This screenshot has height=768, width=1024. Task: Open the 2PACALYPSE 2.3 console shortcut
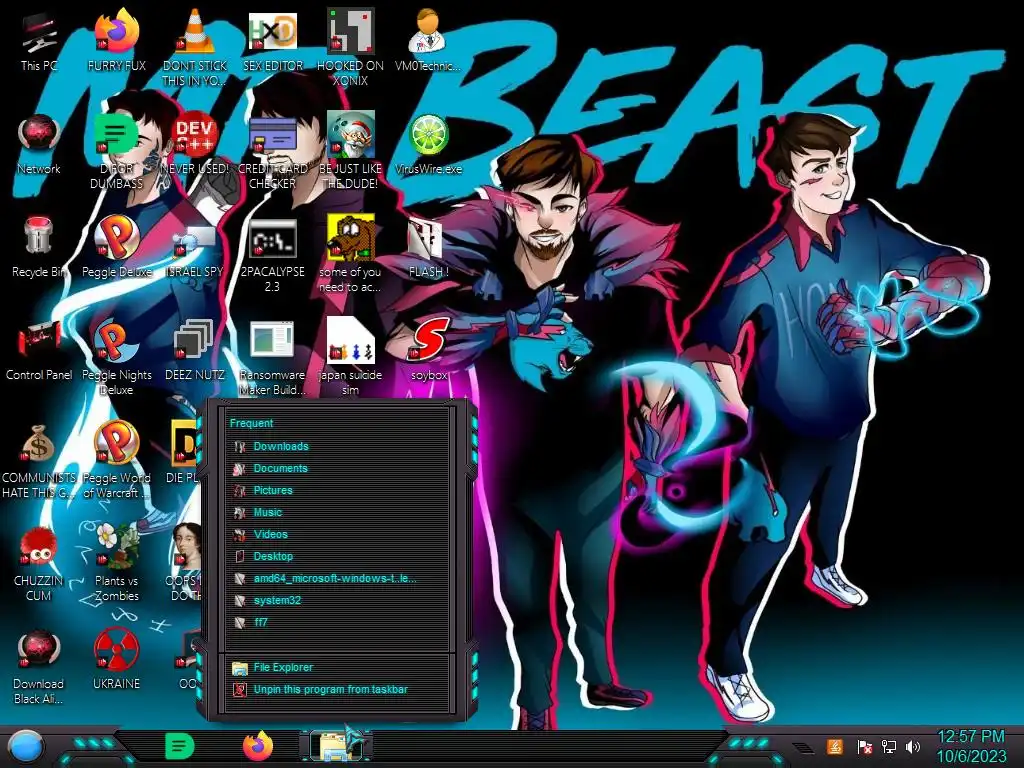point(273,255)
